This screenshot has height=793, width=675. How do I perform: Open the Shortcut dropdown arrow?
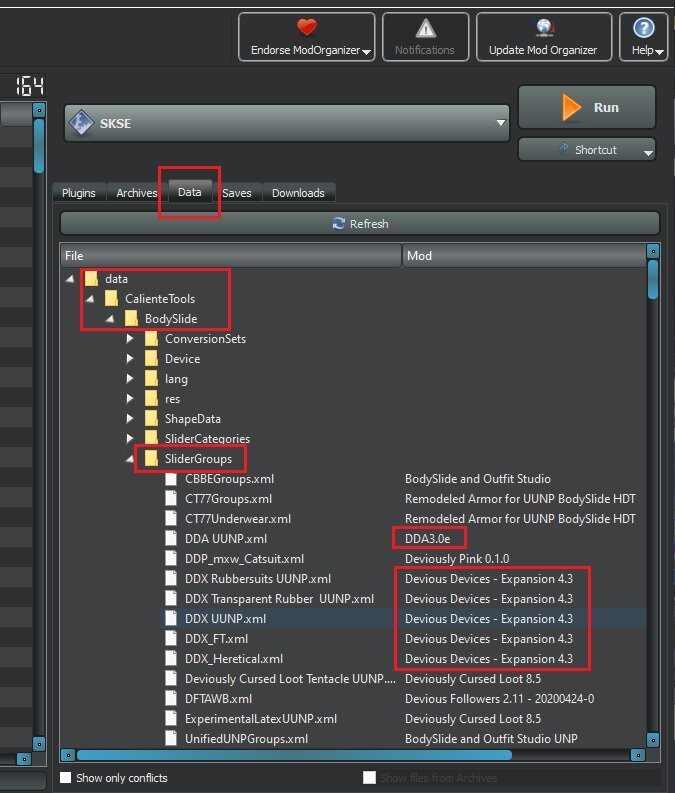(x=648, y=152)
